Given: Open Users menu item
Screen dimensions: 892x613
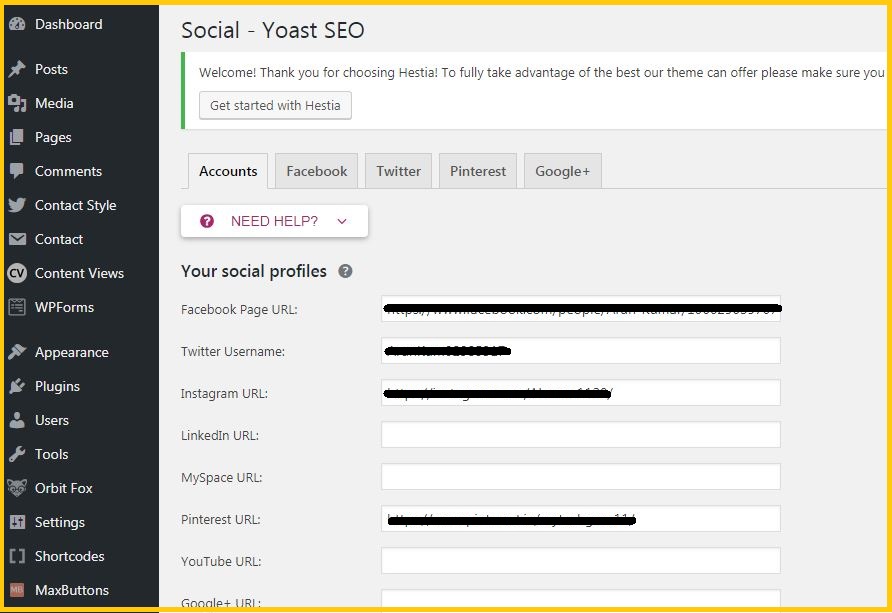Looking at the screenshot, I should (81, 420).
